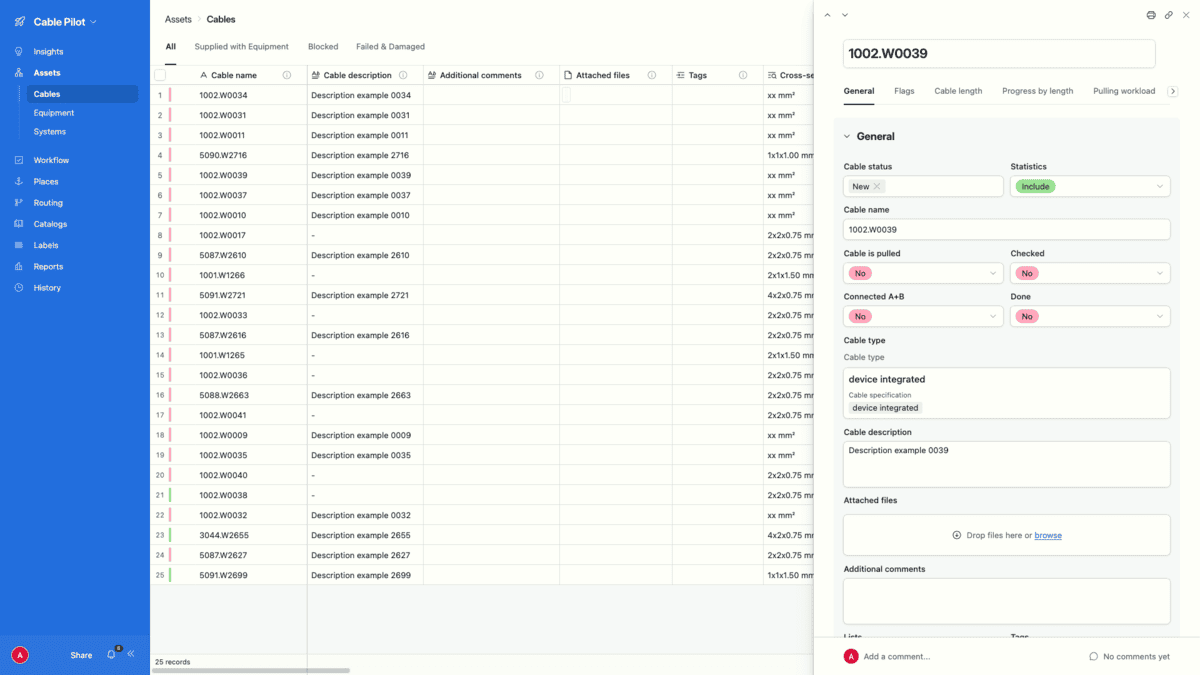Image resolution: width=1200 pixels, height=675 pixels.
Task: Click the Cable description text area
Action: [x=1006, y=464]
